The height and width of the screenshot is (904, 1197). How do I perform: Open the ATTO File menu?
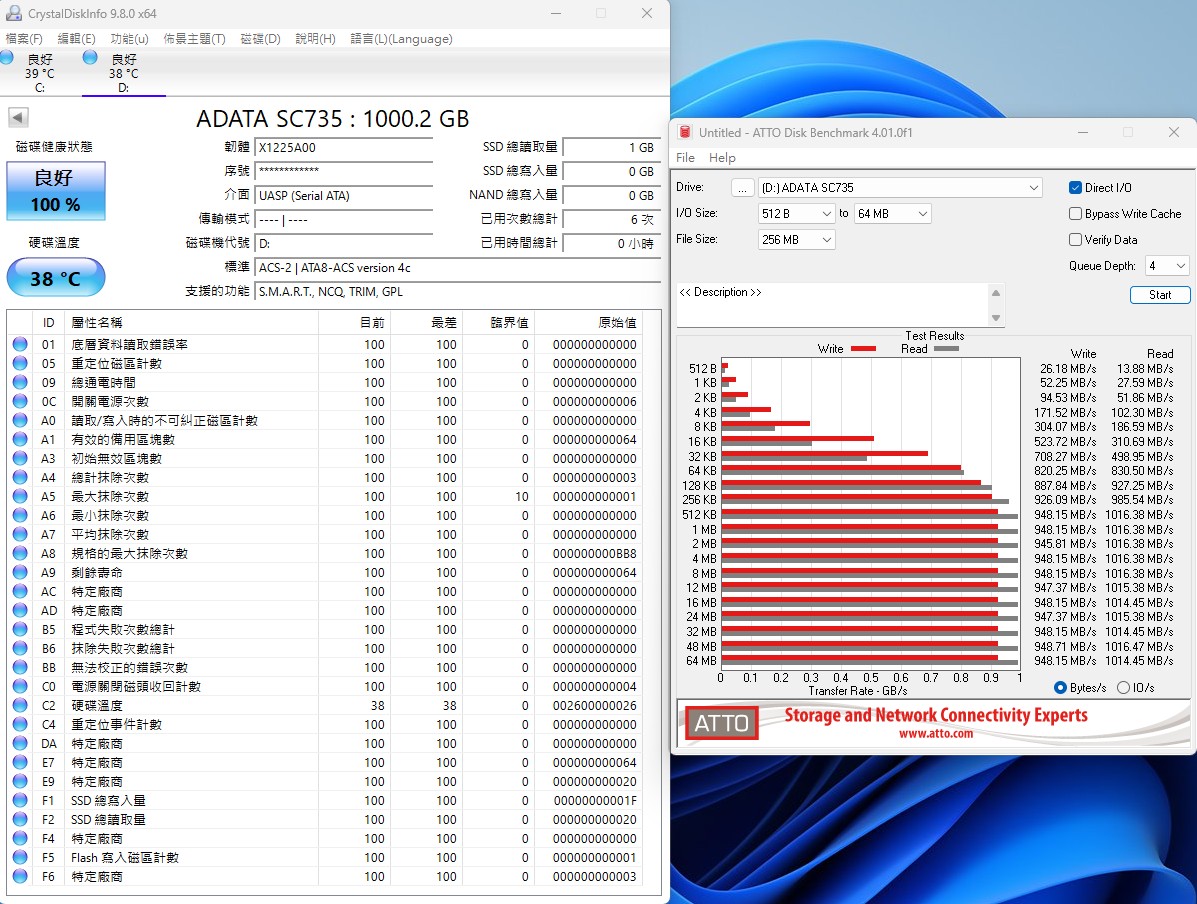686,157
